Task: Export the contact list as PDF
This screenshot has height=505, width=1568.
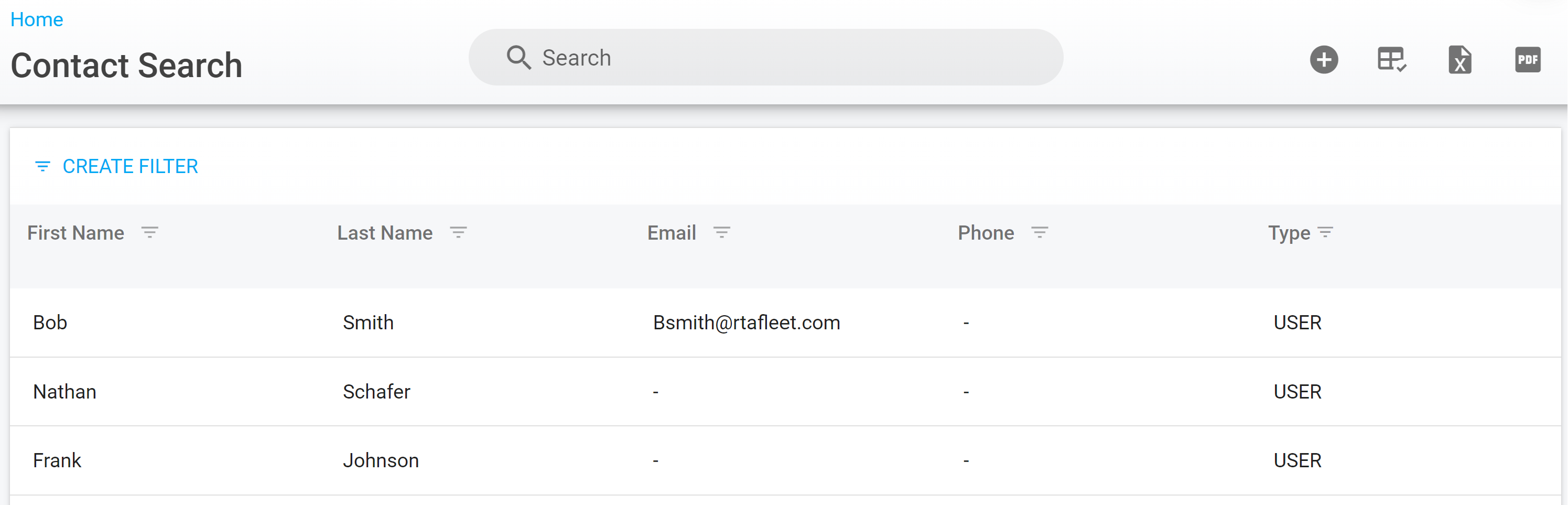Action: 1527,60
